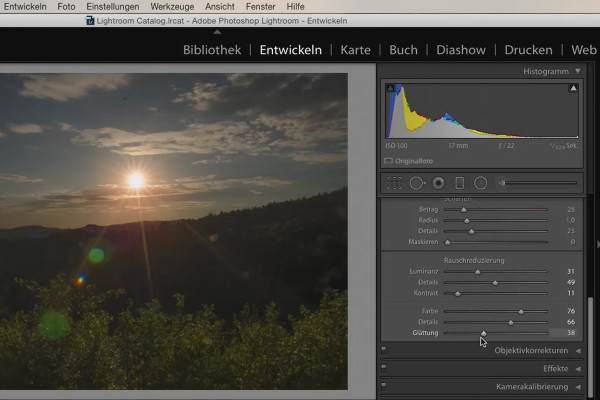Switch to the Entwickeln module
Image resolution: width=600 pixels, height=400 pixels.
[x=290, y=50]
